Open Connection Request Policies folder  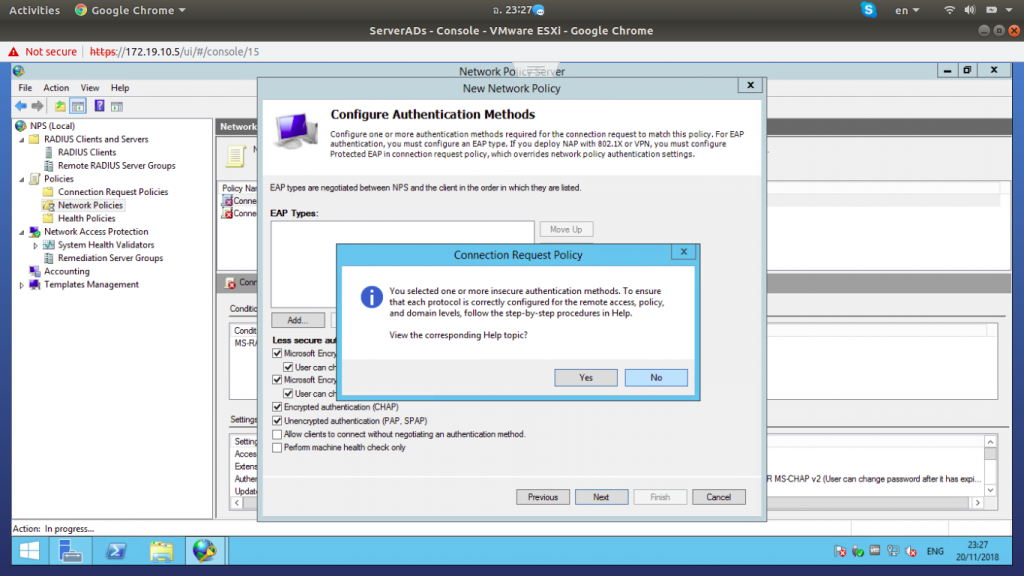point(112,192)
